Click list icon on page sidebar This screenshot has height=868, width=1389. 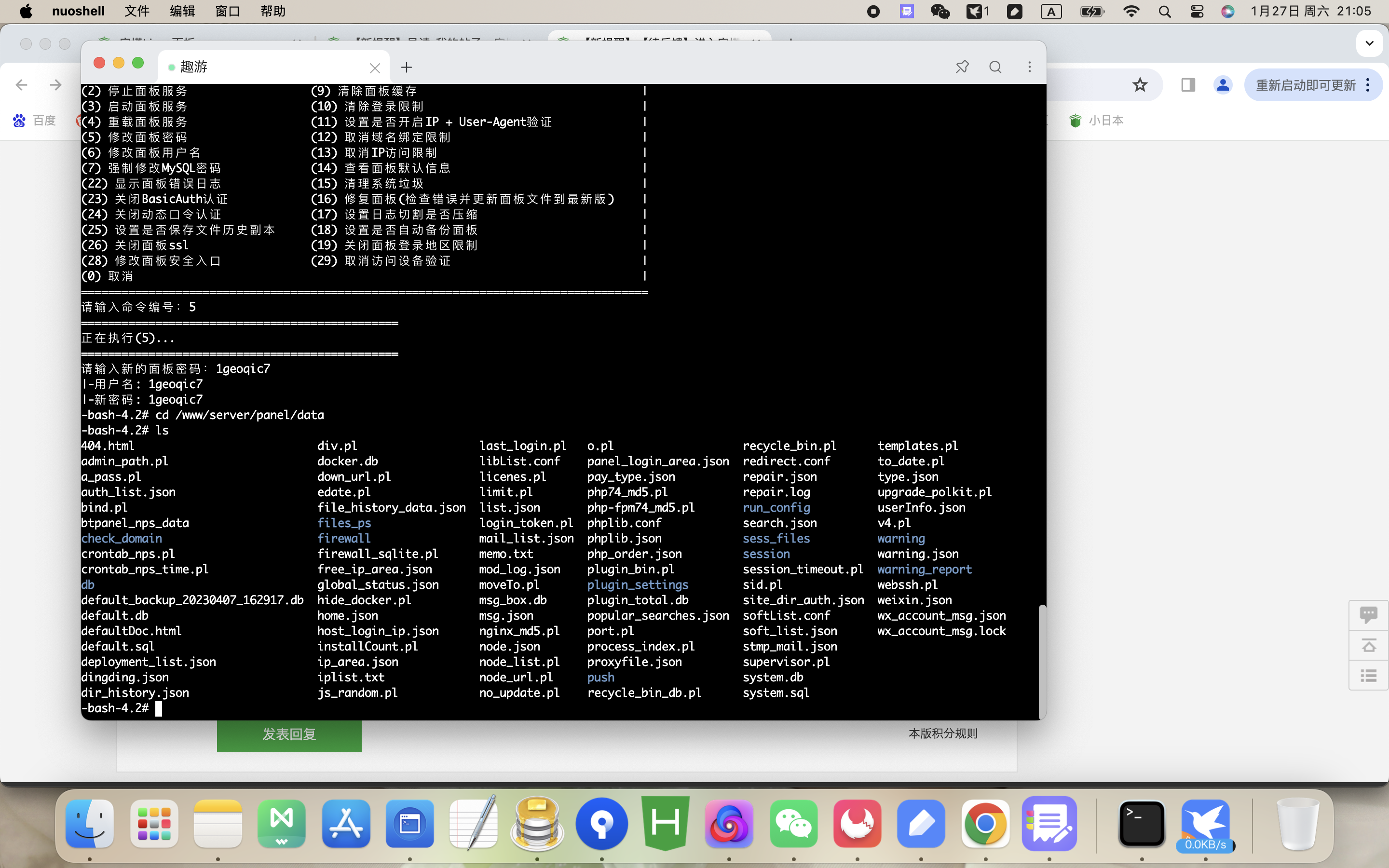point(1368,675)
